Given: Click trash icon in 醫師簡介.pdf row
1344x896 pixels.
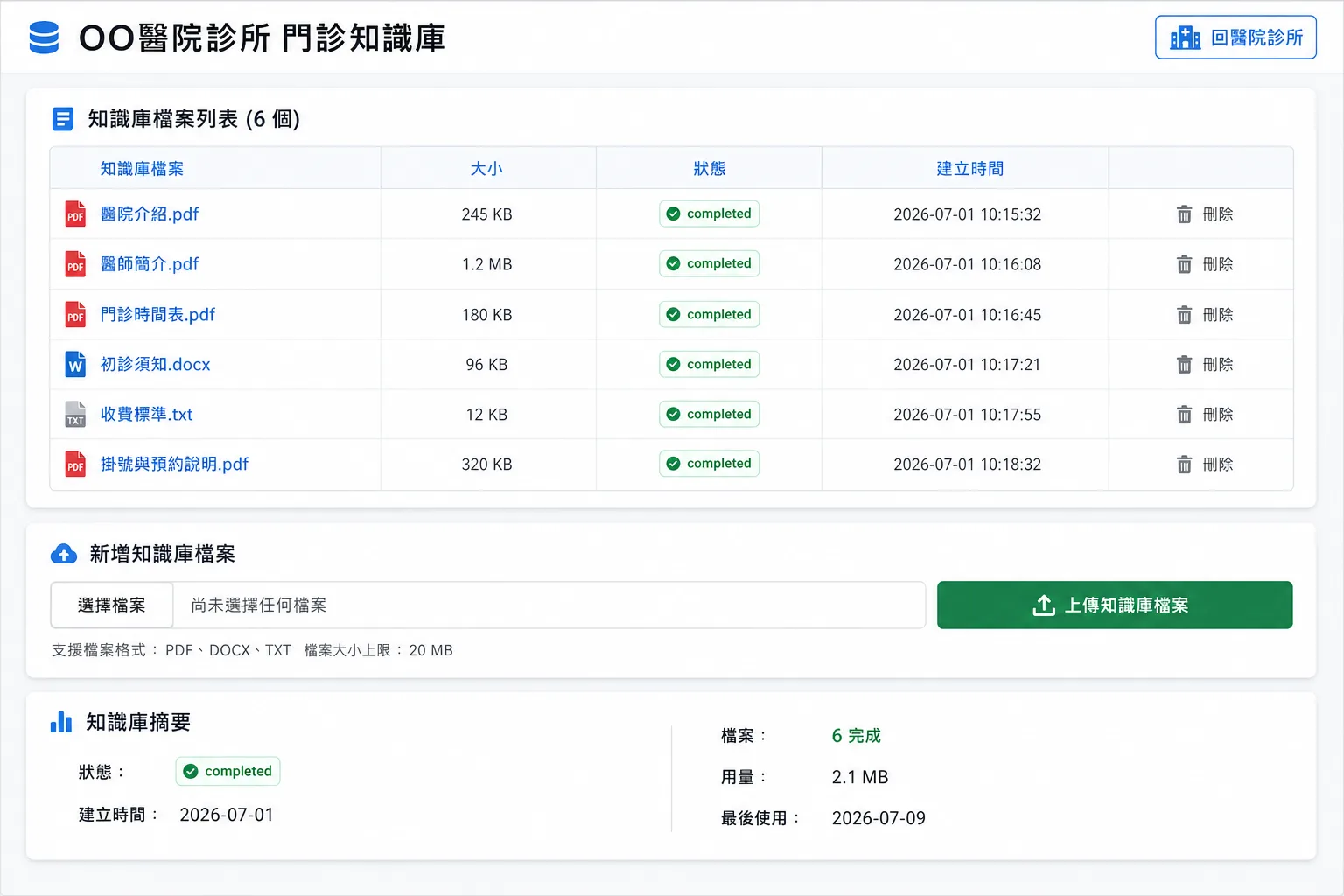Looking at the screenshot, I should coord(1184,264).
